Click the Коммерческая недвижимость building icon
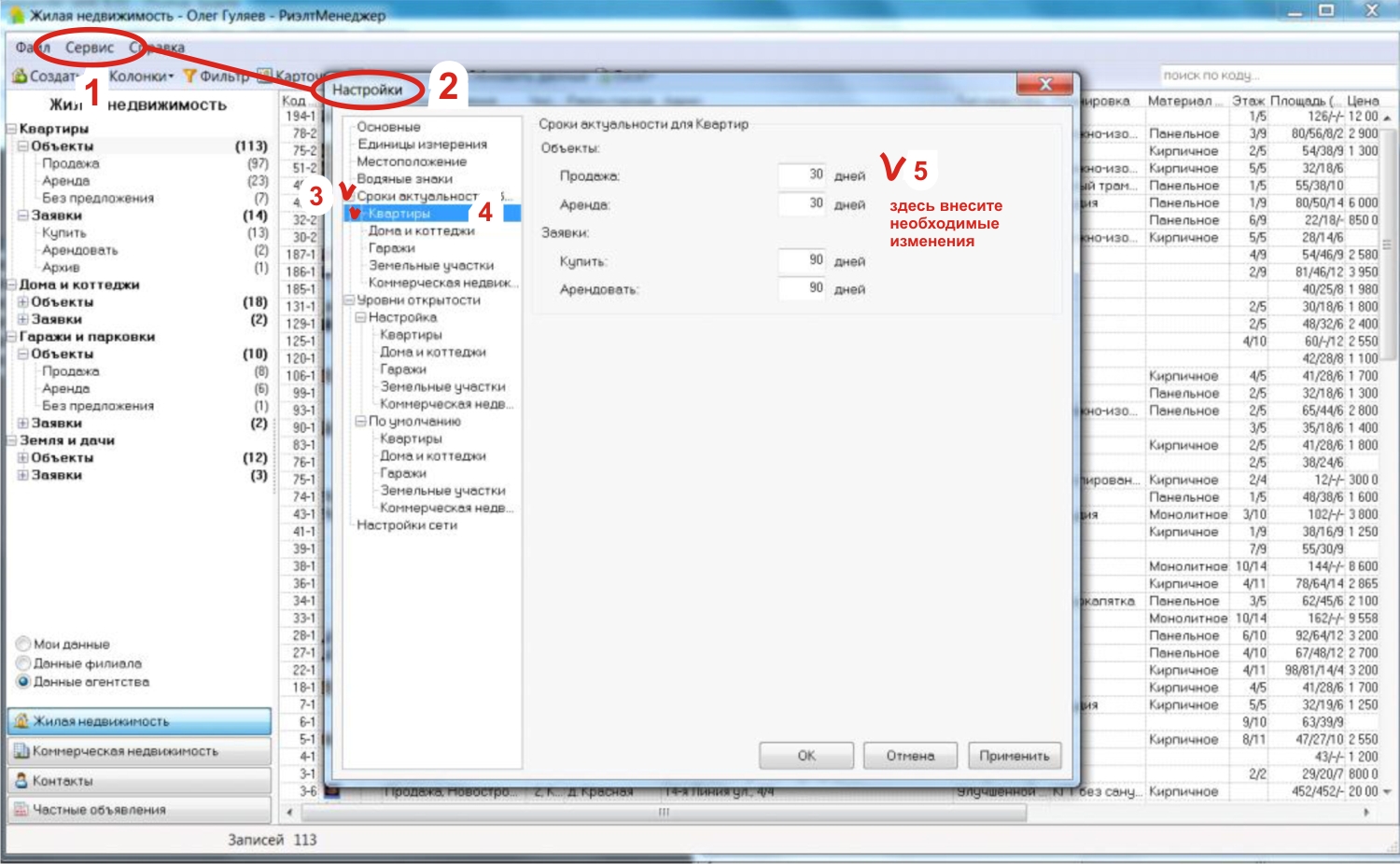Viewport: 1400px width, 864px height. pyautogui.click(x=21, y=751)
